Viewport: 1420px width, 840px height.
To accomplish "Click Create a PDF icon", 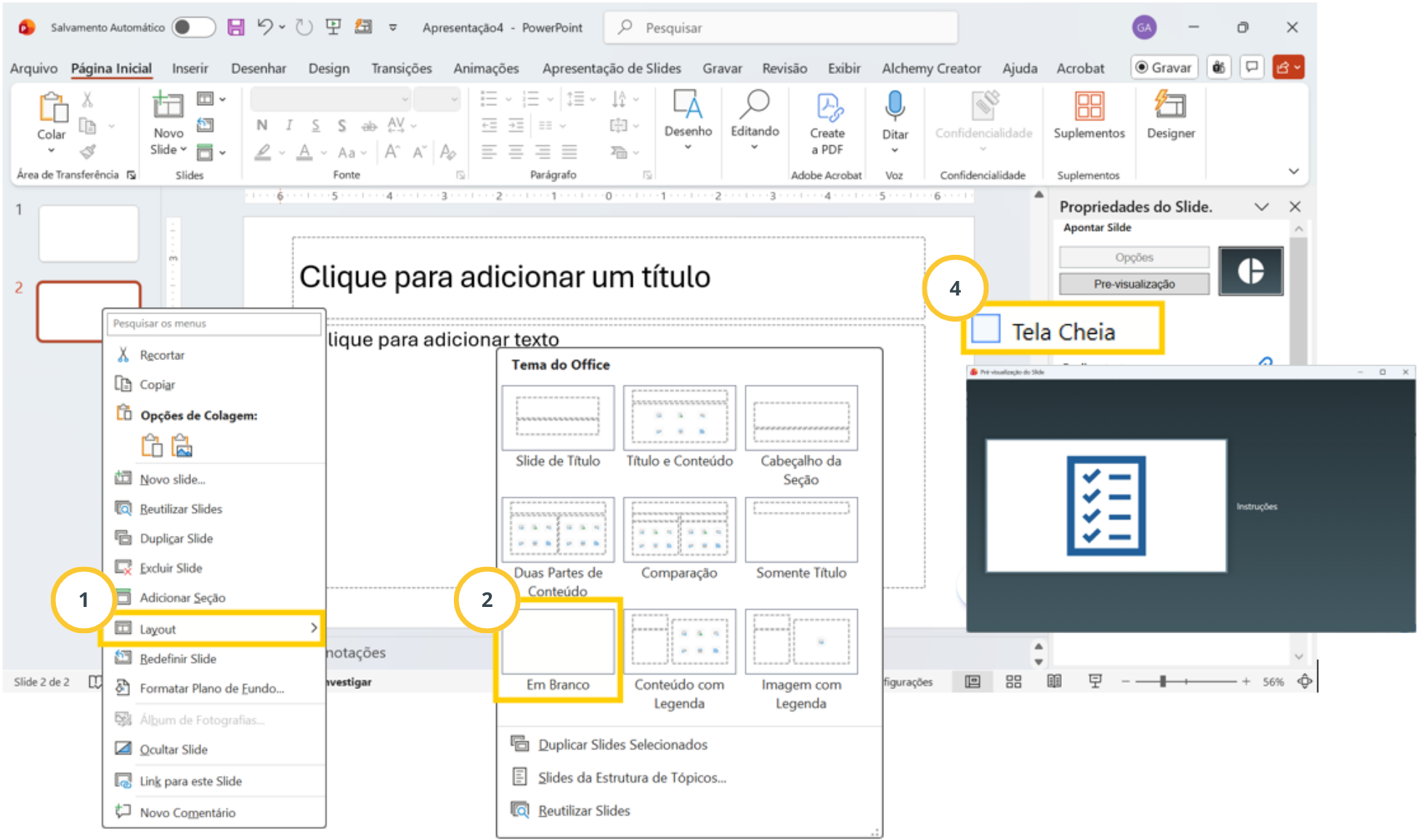I will click(x=827, y=107).
